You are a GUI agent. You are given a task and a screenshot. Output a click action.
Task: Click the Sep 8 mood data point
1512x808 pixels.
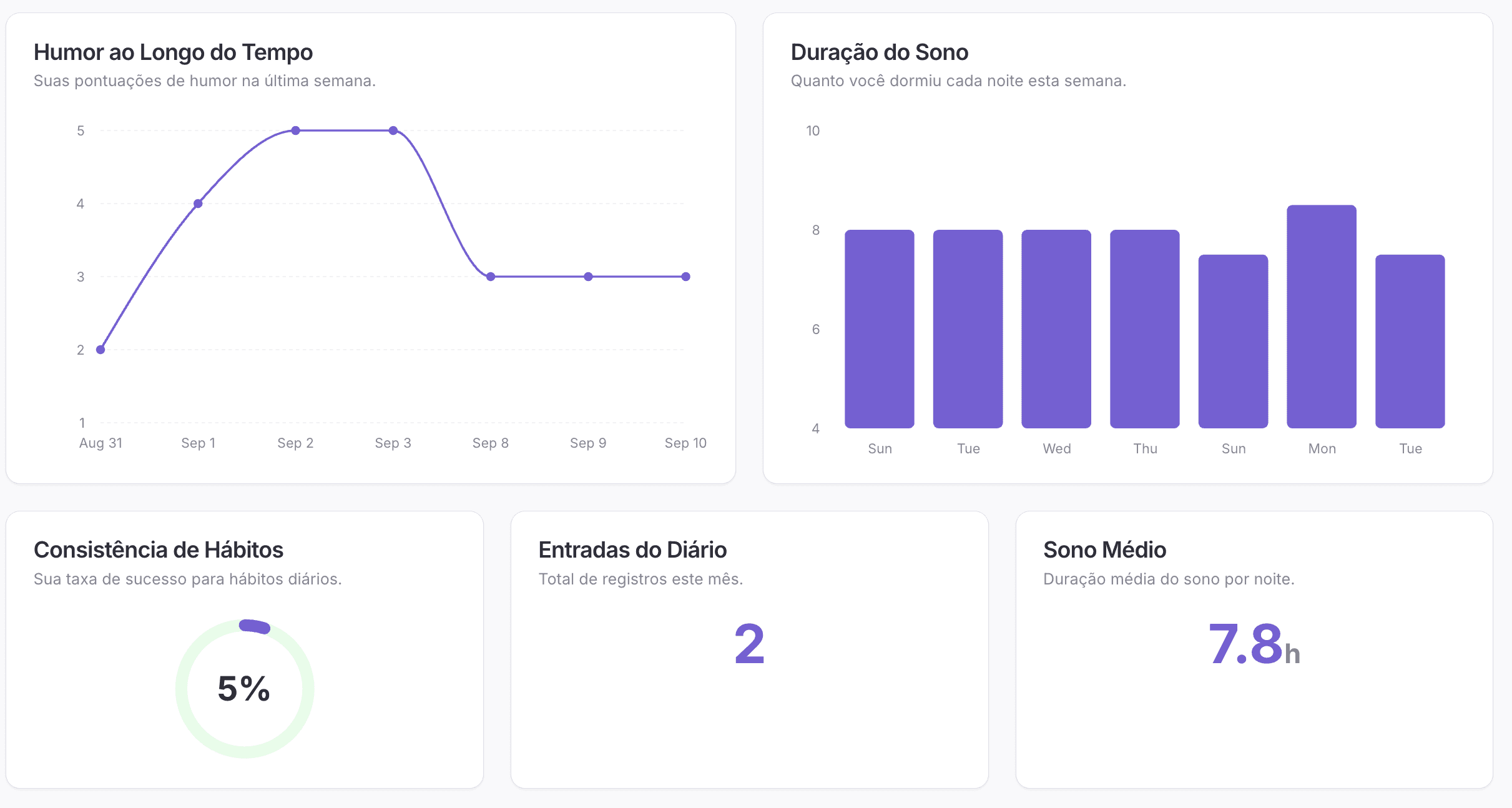click(491, 277)
